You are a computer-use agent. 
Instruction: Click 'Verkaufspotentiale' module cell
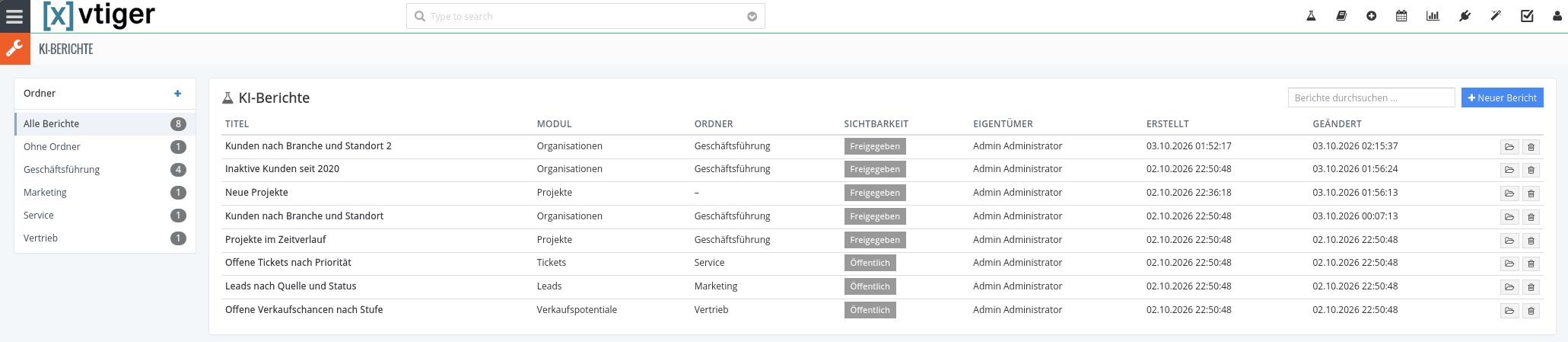click(577, 309)
